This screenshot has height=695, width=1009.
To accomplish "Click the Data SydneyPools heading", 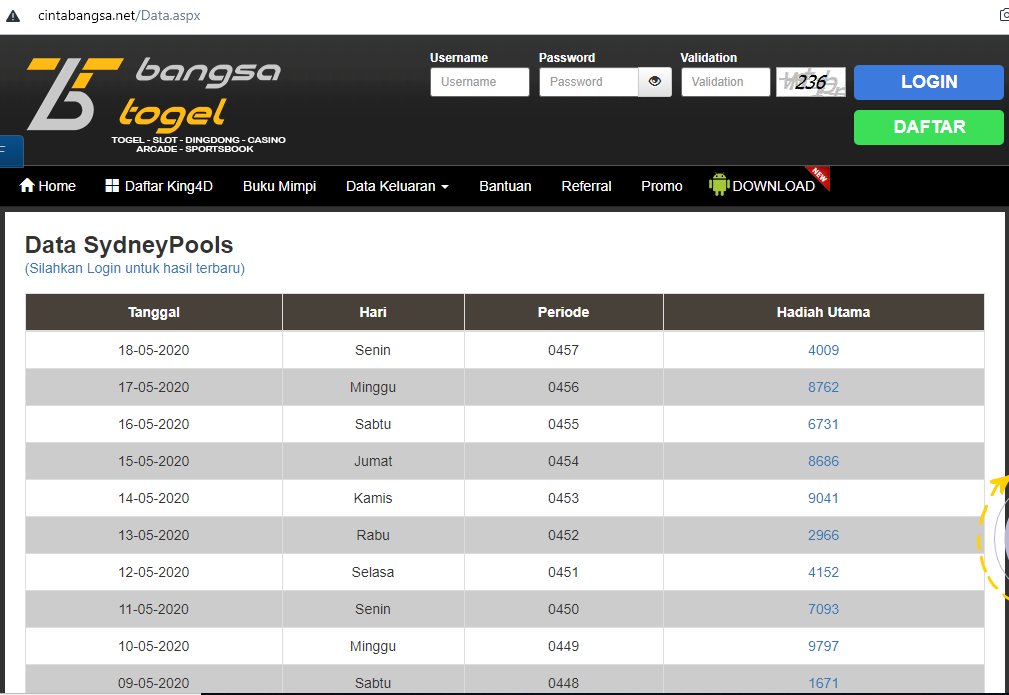I will coord(129,245).
